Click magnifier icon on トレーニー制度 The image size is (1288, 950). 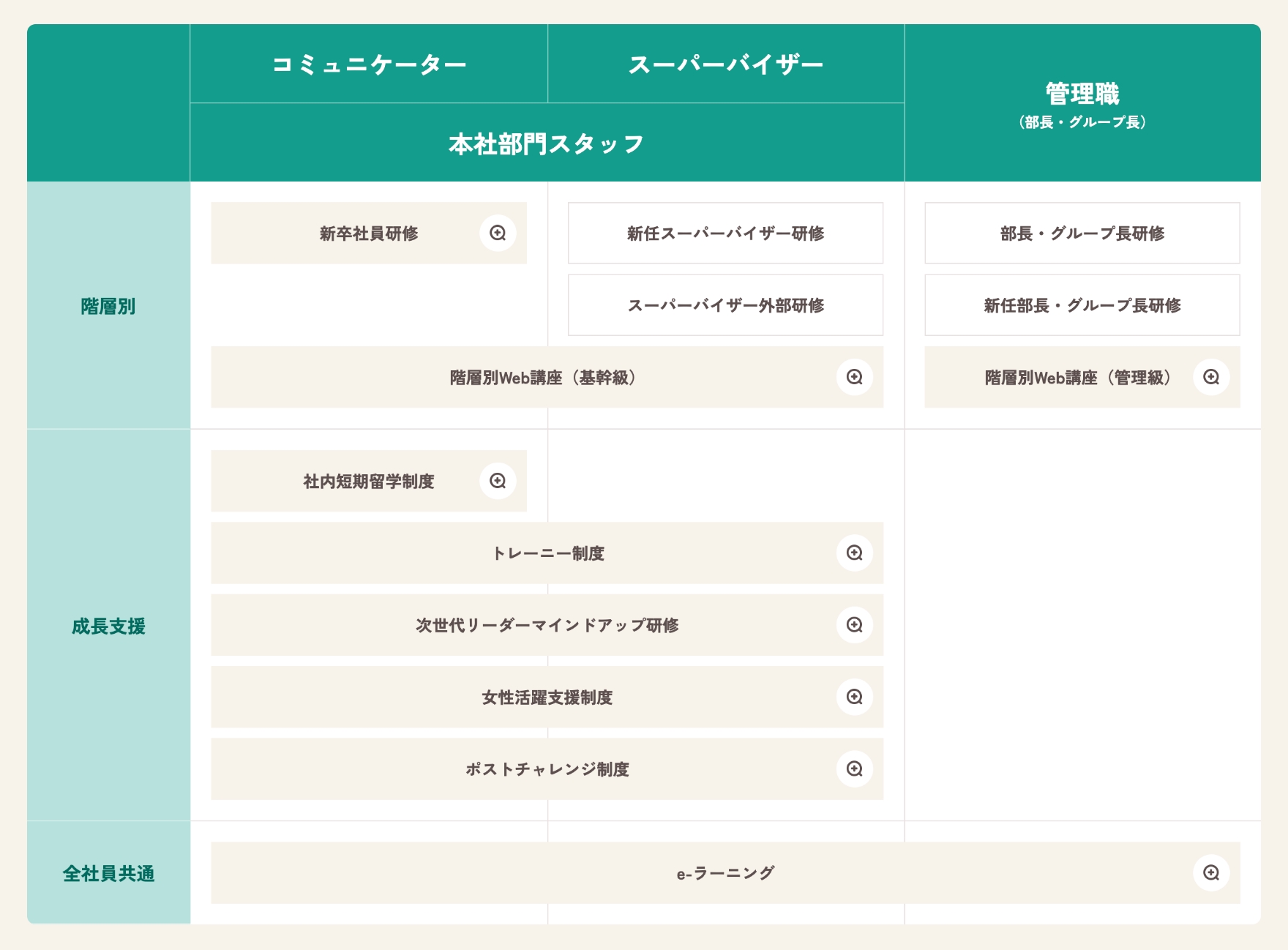[x=854, y=553]
